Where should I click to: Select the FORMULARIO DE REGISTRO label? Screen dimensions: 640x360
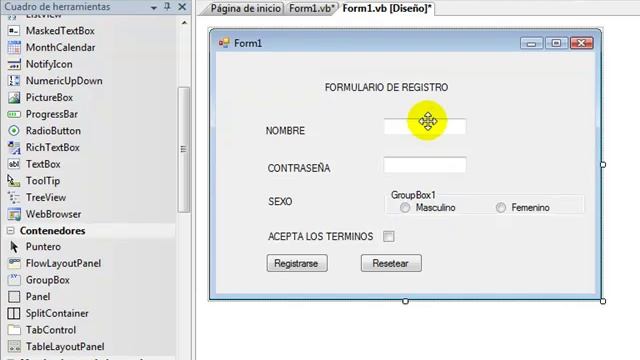tap(387, 87)
